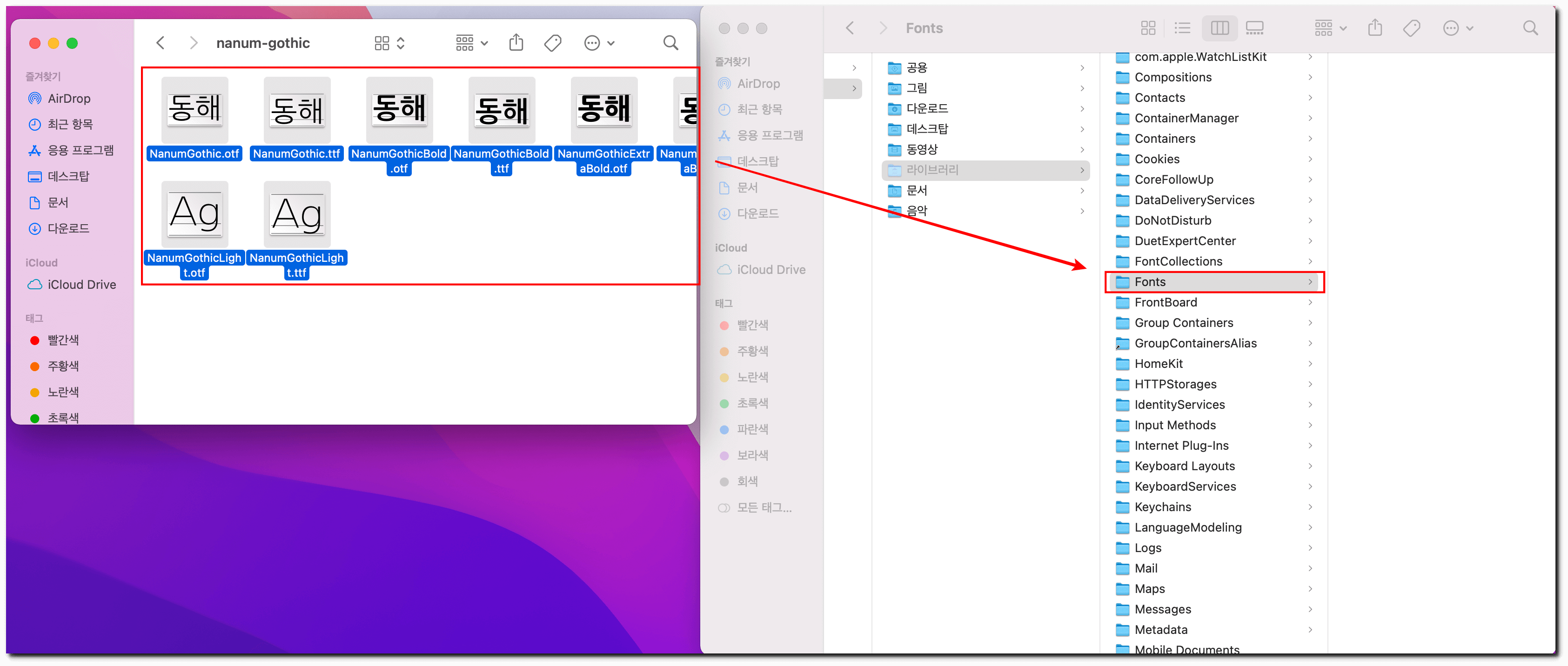
Task: Open 그림 folder in Fonts window
Action: point(985,88)
